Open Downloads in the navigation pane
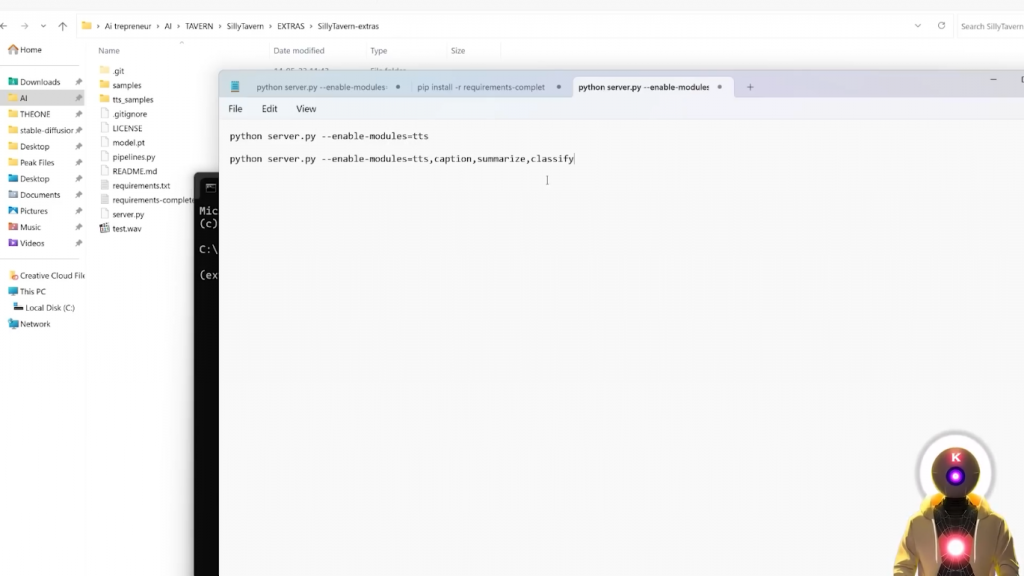This screenshot has width=1024, height=576. click(x=34, y=82)
